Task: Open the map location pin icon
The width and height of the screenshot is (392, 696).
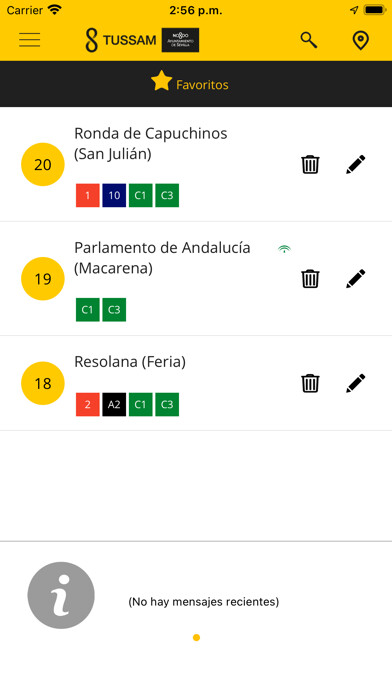Action: [360, 40]
